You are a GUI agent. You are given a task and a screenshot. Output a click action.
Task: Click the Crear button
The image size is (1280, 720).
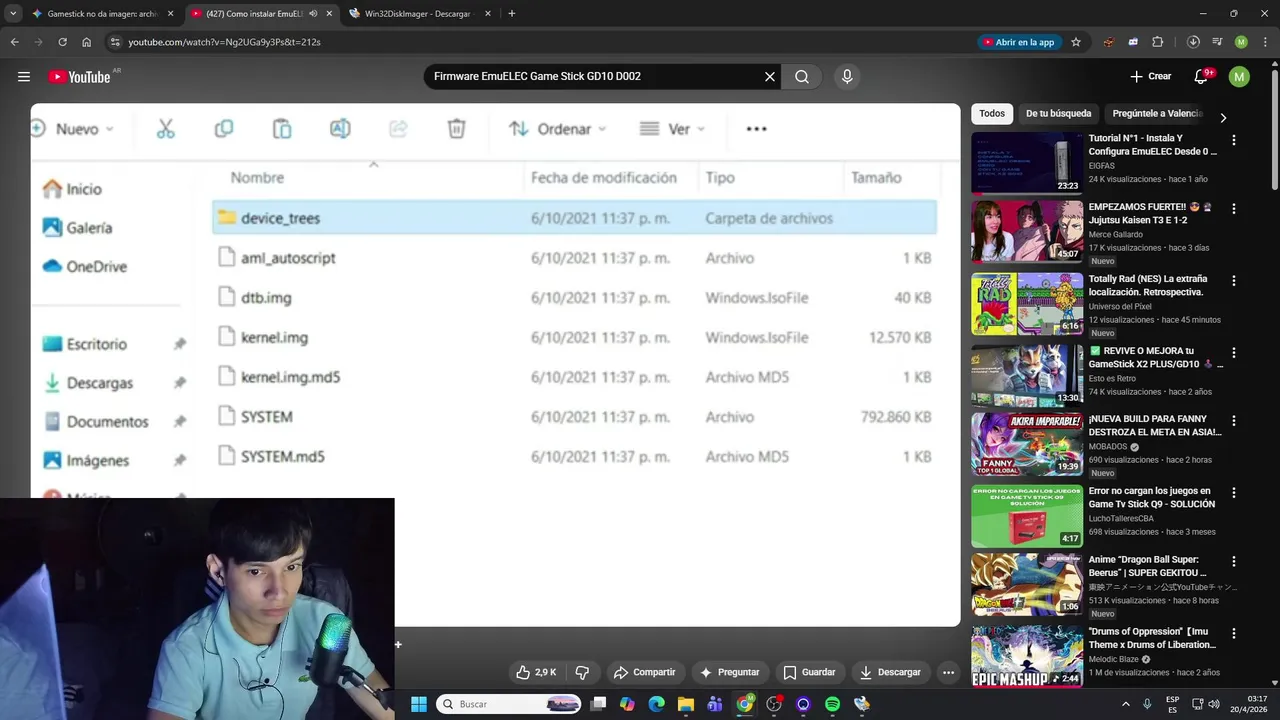point(1150,77)
